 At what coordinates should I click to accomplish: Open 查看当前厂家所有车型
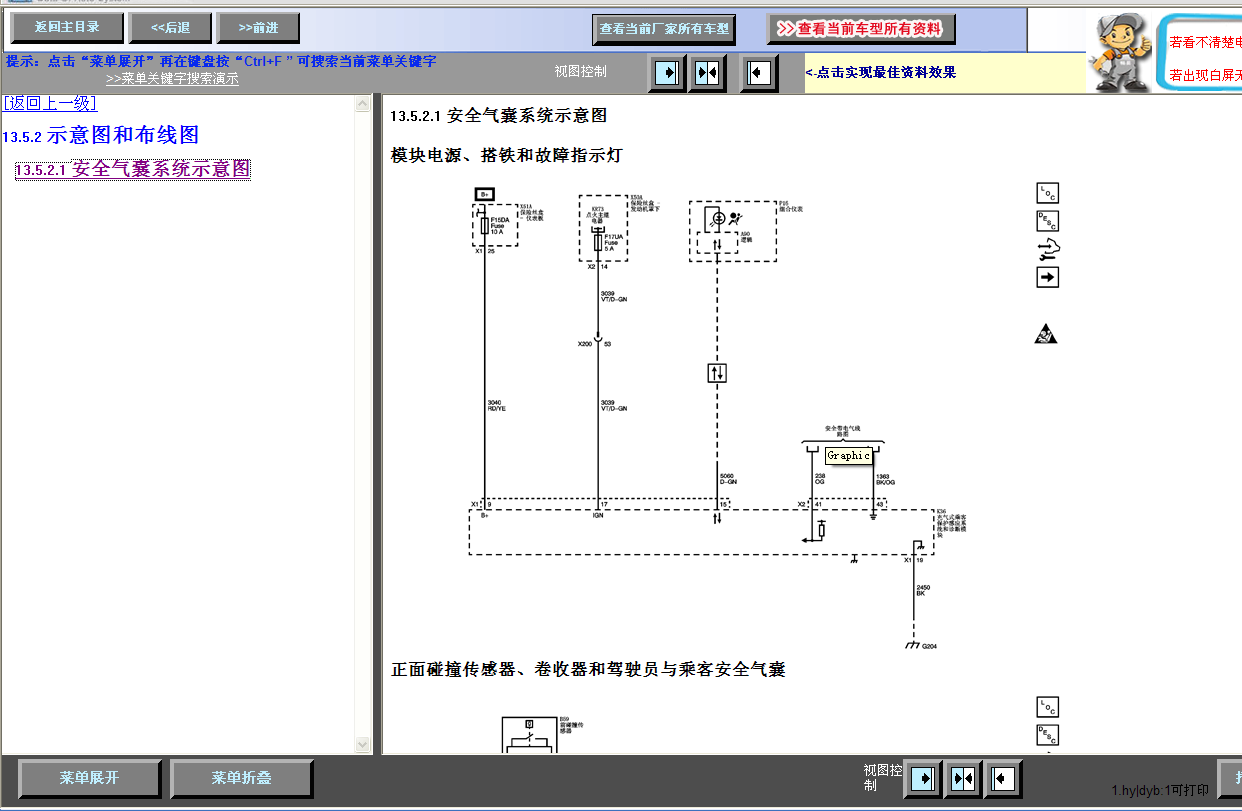[x=664, y=29]
